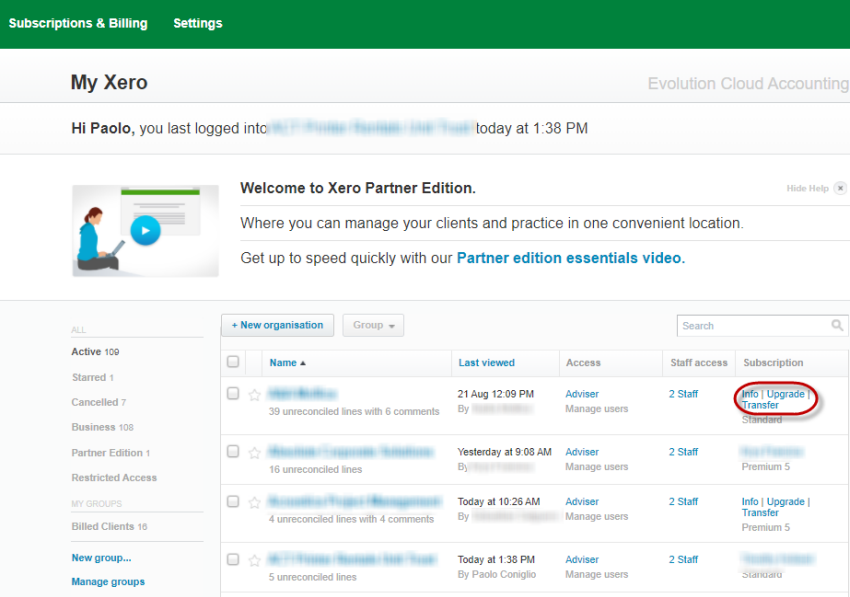Sort table by Name column header
The image size is (850, 597).
pos(283,363)
